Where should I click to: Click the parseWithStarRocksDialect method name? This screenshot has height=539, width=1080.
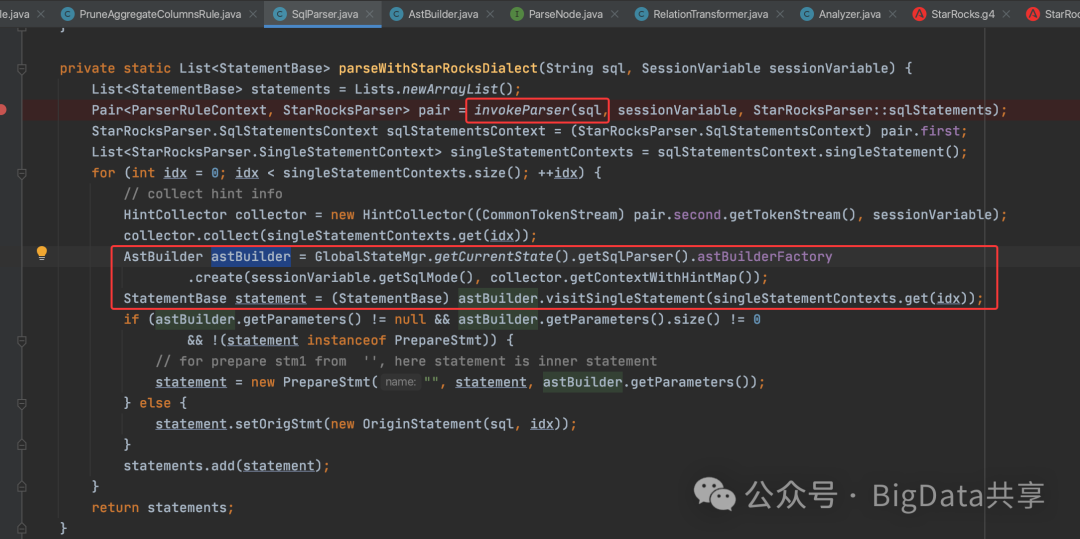[437, 68]
